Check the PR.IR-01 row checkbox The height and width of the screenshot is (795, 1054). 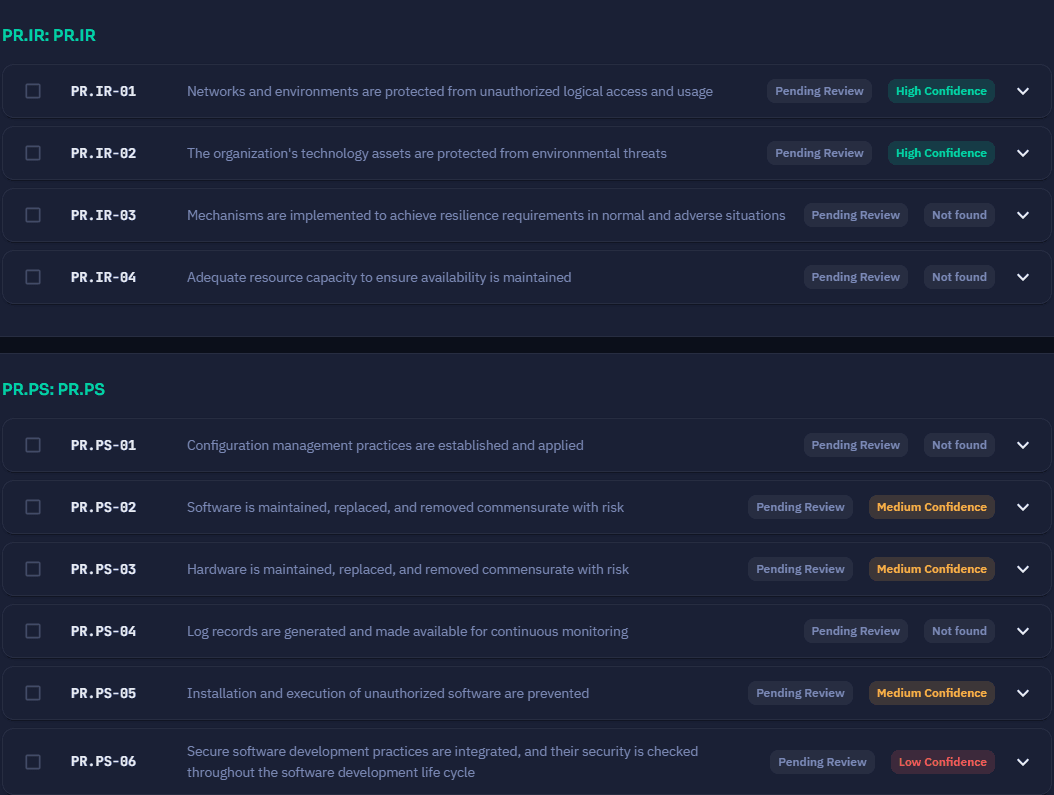[33, 91]
